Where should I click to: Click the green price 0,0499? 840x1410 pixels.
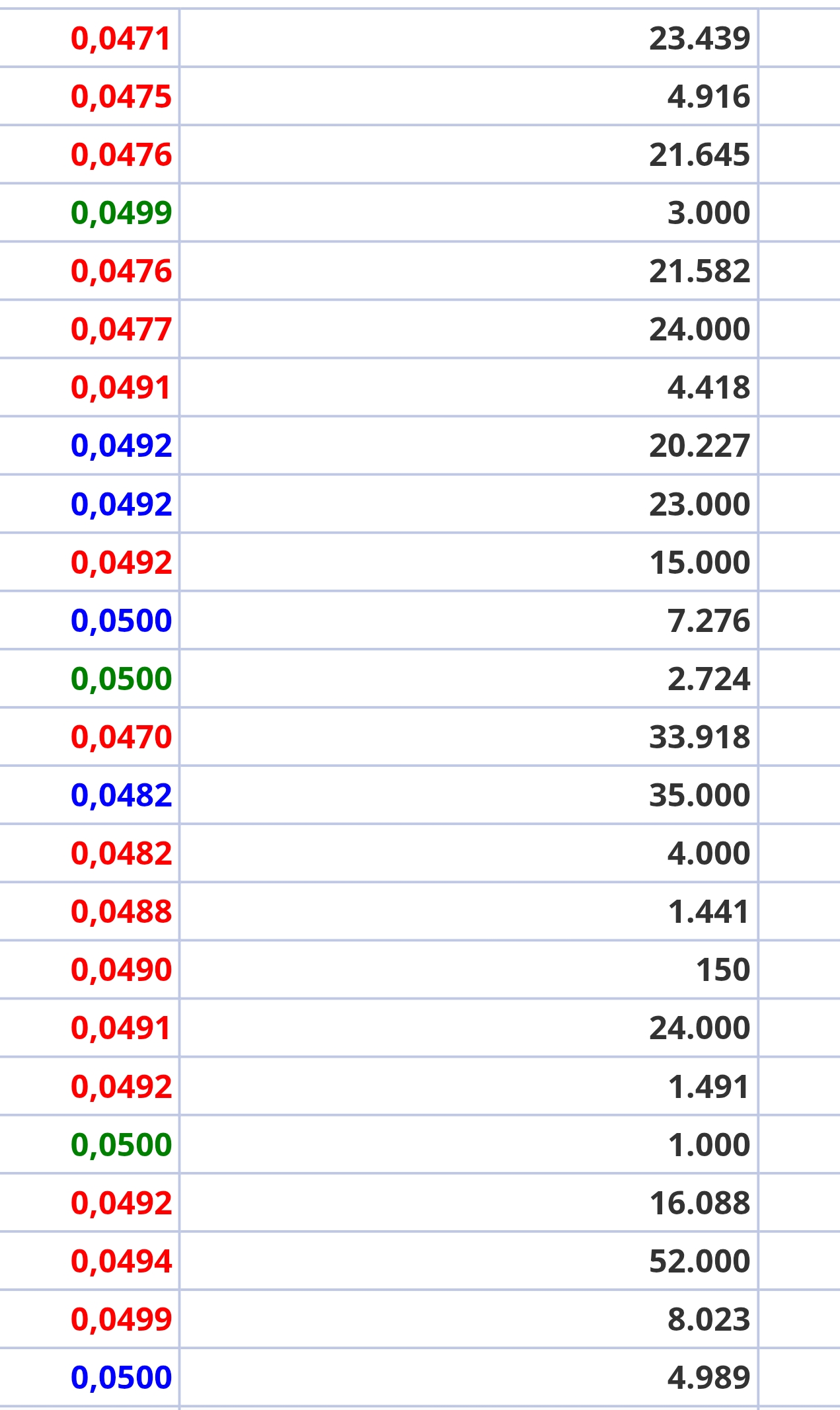[x=121, y=213]
